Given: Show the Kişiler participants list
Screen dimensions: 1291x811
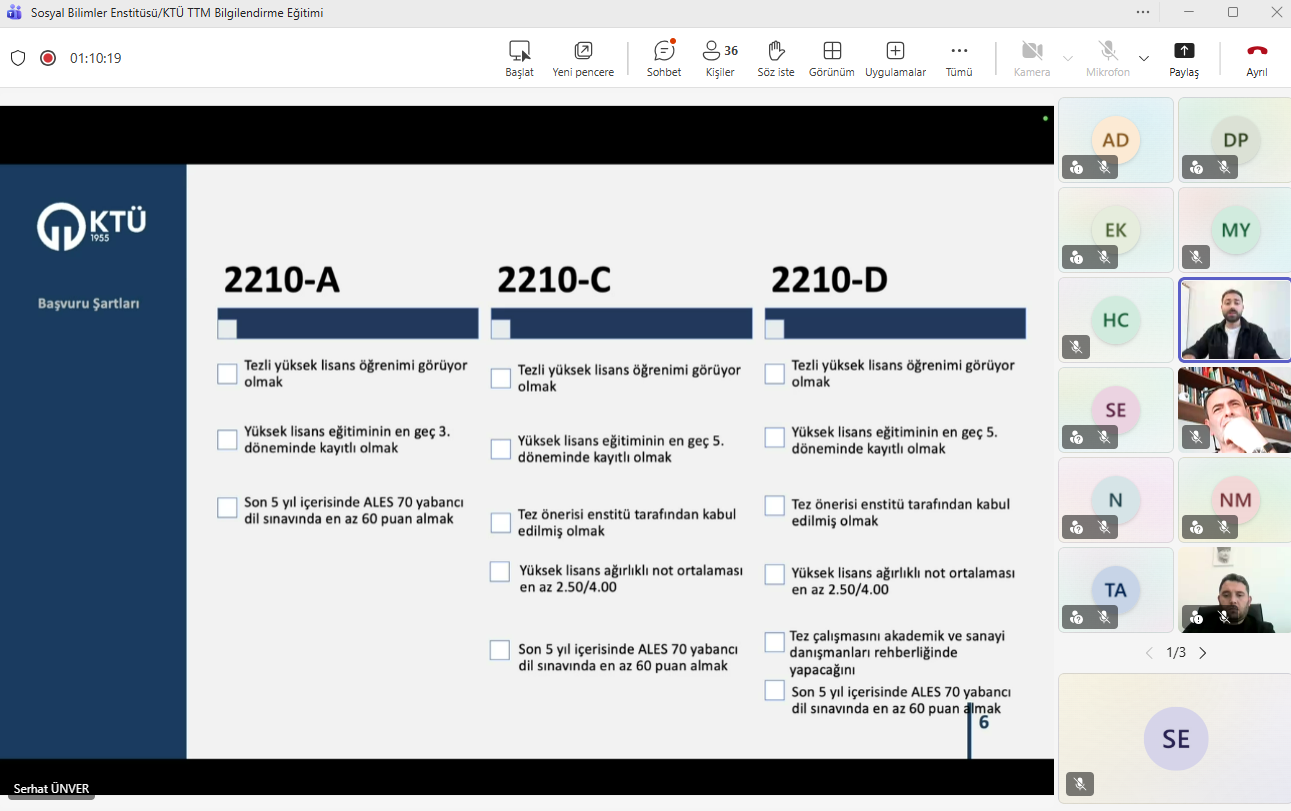Looking at the screenshot, I should (720, 58).
